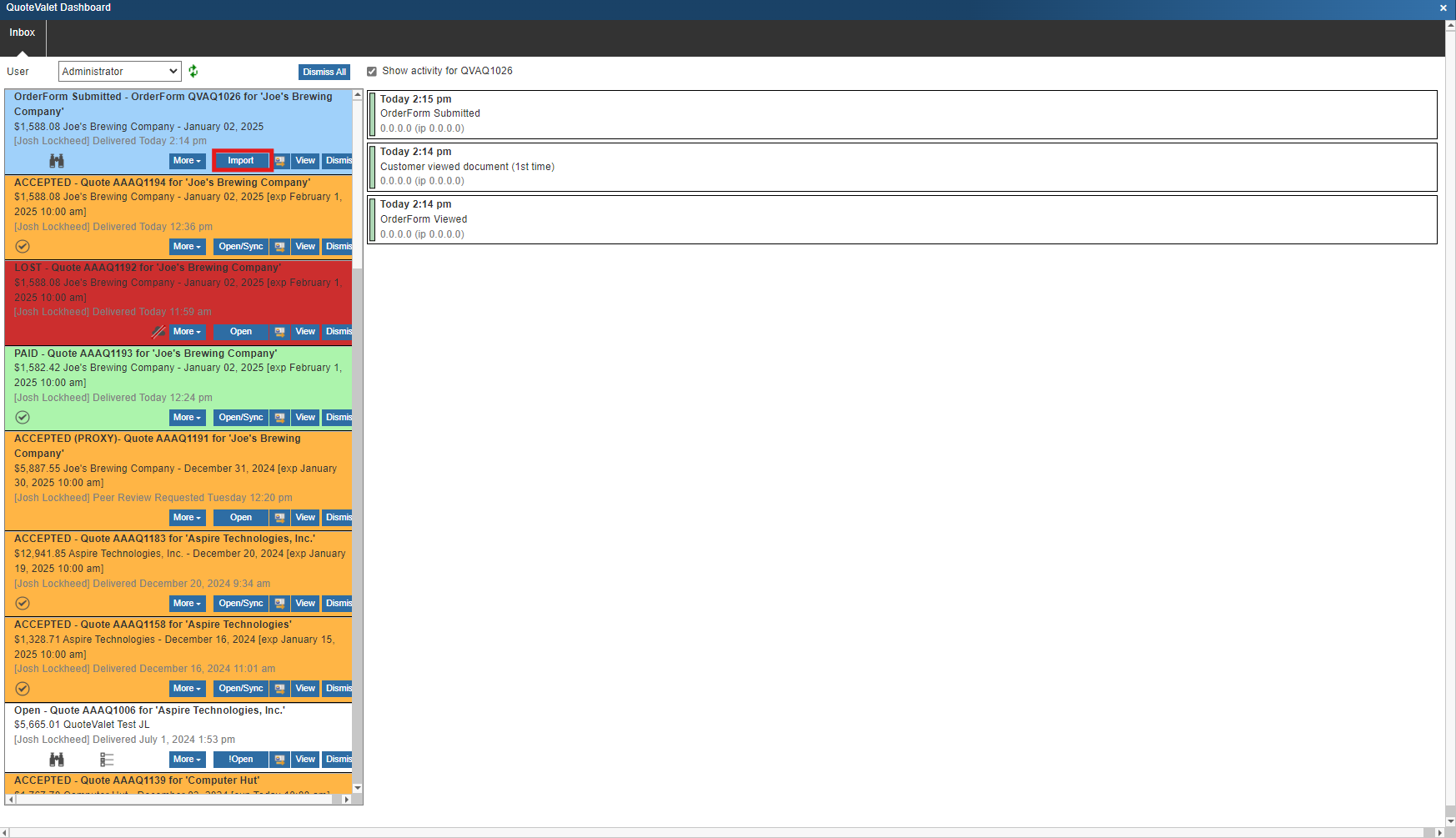Click small card icon beside Import button
Image resolution: width=1456 pixels, height=838 pixels.
pos(280,161)
